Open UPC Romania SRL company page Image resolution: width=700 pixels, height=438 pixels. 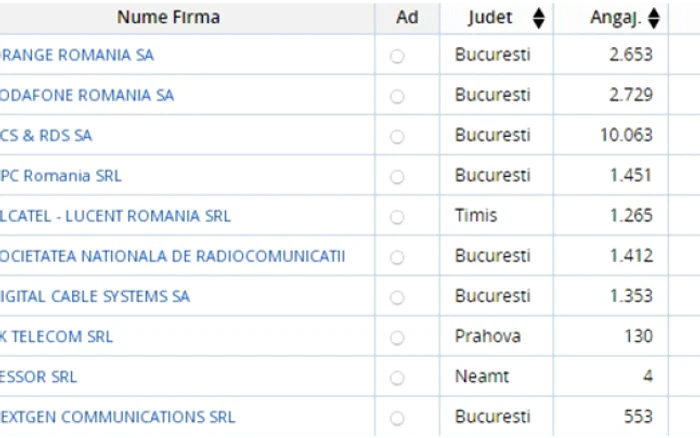click(61, 175)
